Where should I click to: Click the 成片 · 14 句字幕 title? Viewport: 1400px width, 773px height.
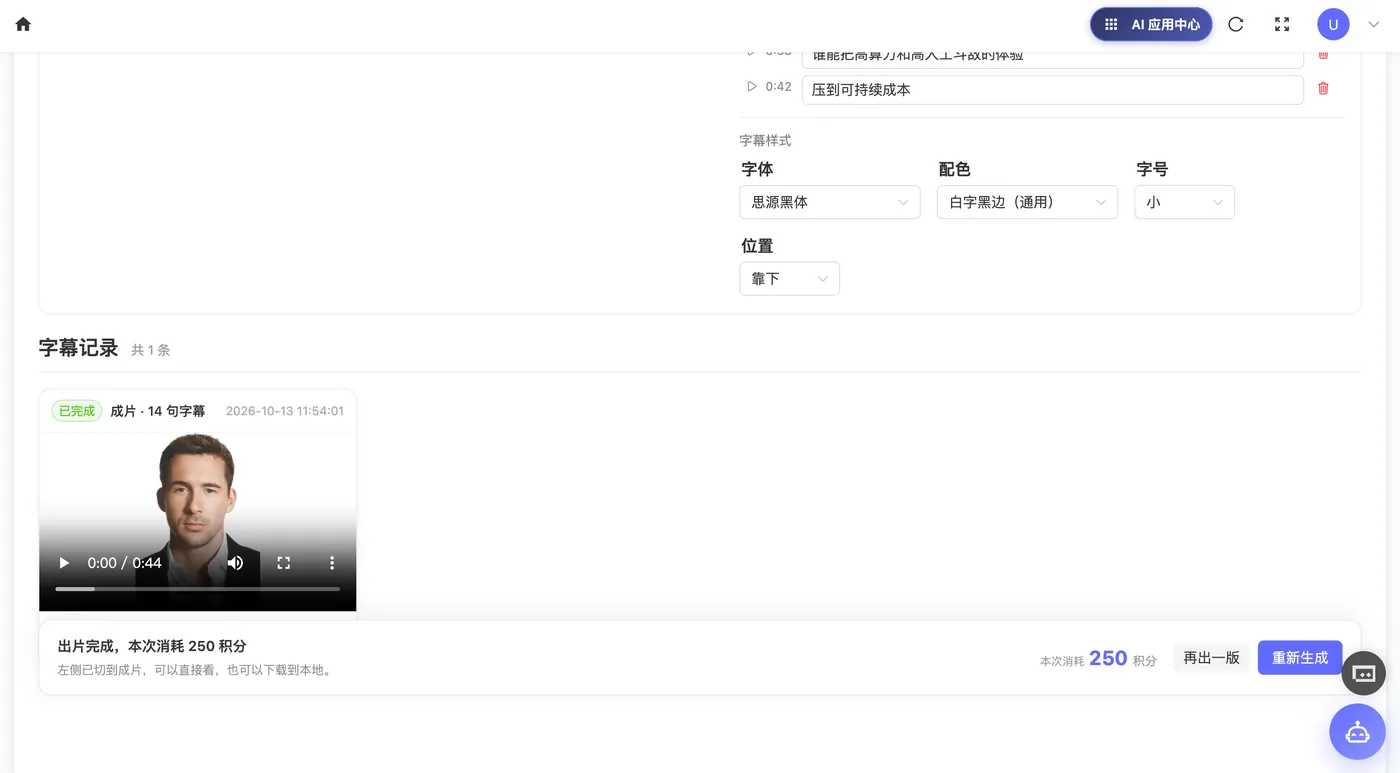point(158,411)
